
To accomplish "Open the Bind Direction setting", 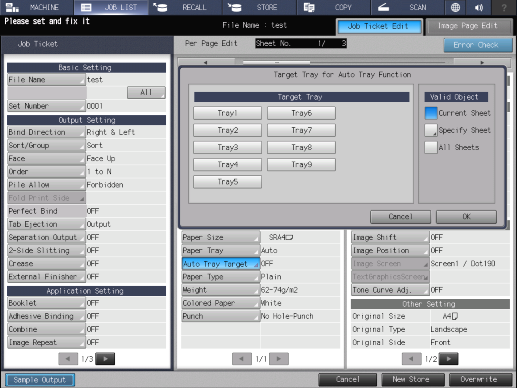I will pos(46,132).
